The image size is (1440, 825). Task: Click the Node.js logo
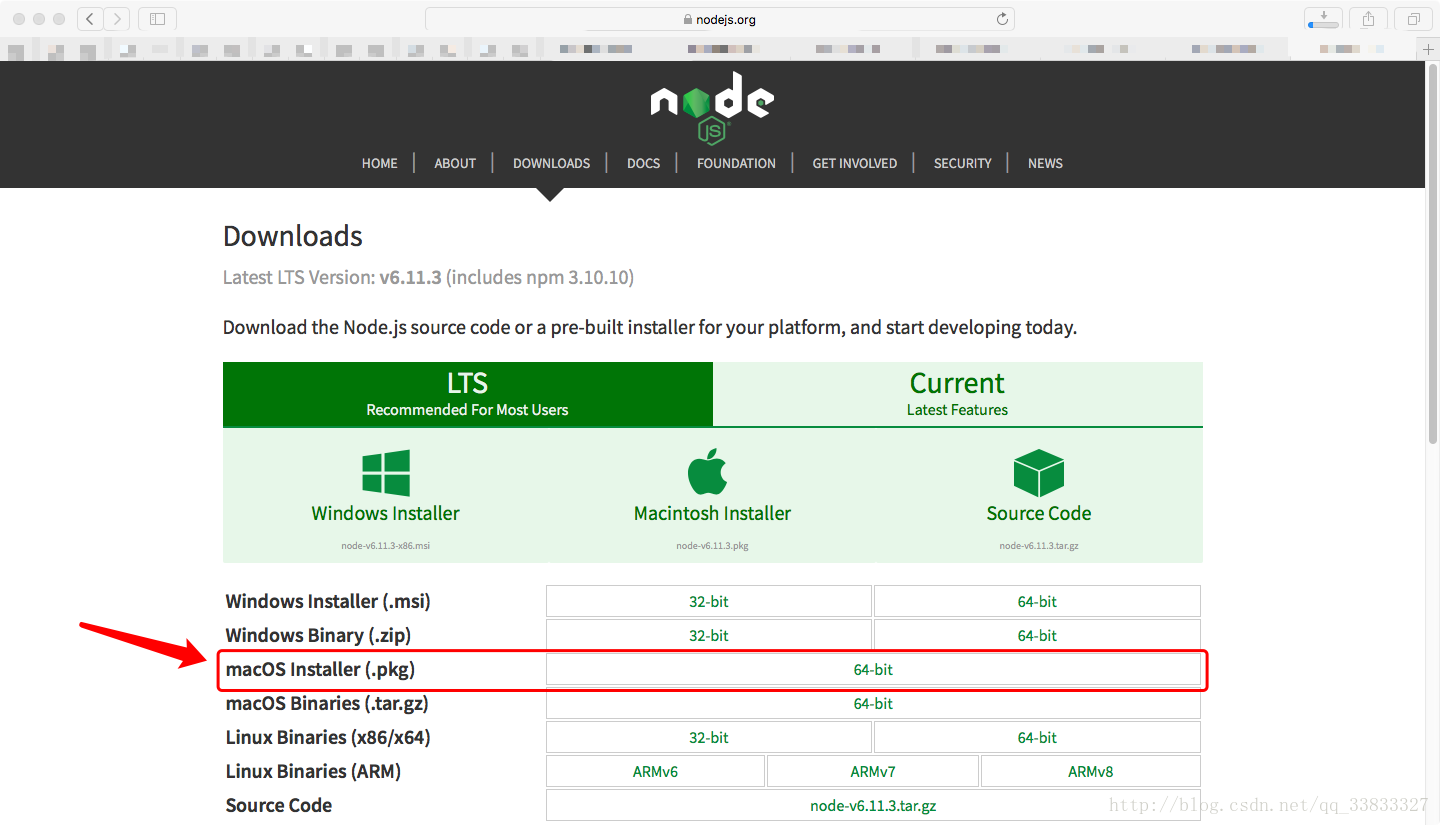[712, 108]
